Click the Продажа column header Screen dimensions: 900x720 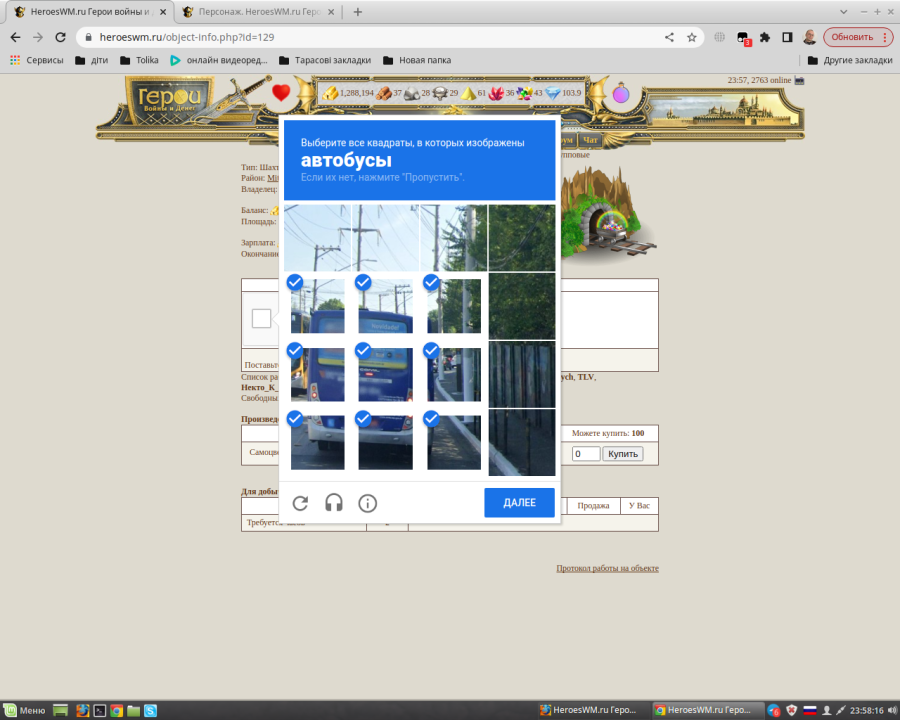tap(593, 505)
